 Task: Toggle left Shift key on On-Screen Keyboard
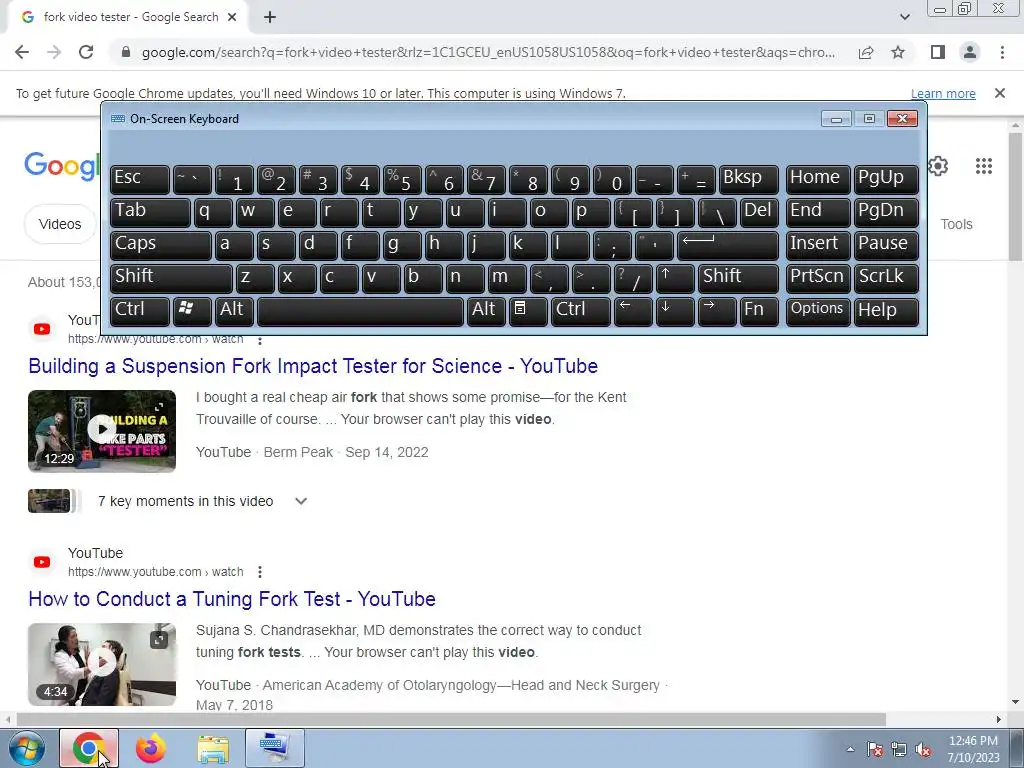pos(171,278)
